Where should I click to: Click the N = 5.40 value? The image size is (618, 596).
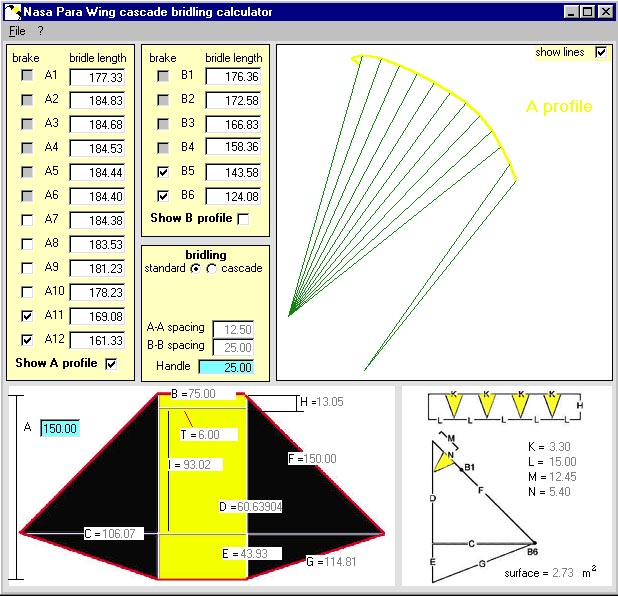click(560, 492)
